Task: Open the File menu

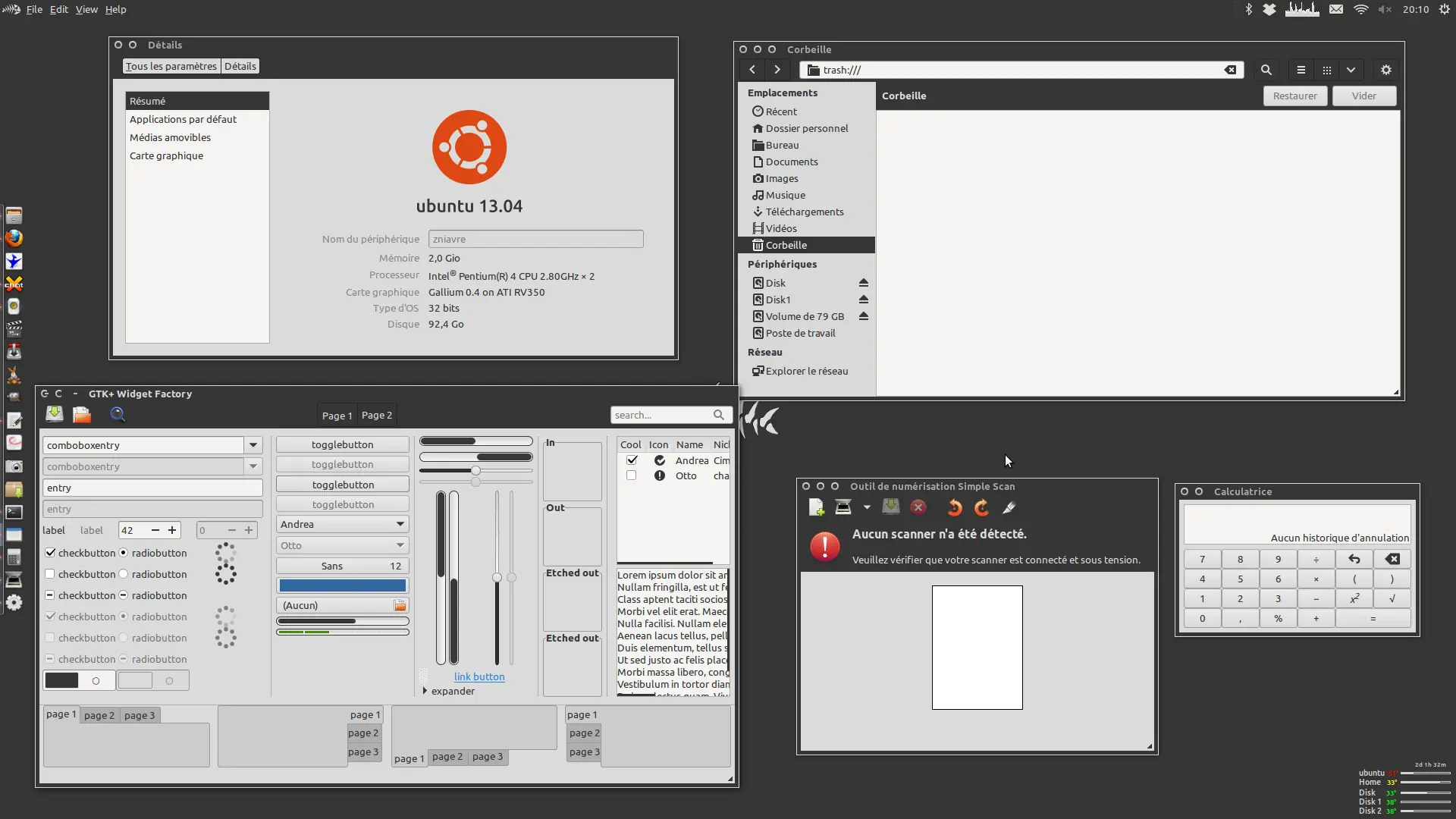Action: coord(34,9)
